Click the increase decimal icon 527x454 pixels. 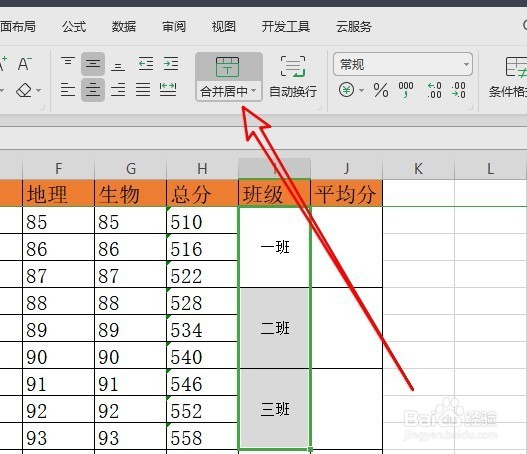click(434, 90)
